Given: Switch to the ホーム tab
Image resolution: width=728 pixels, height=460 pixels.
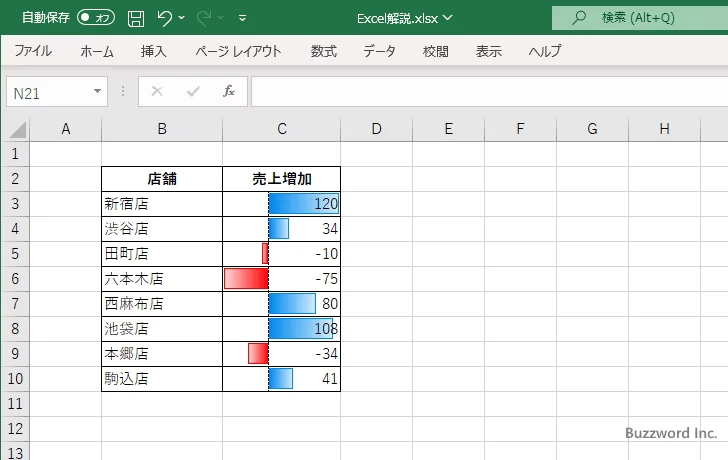Looking at the screenshot, I should tap(97, 51).
